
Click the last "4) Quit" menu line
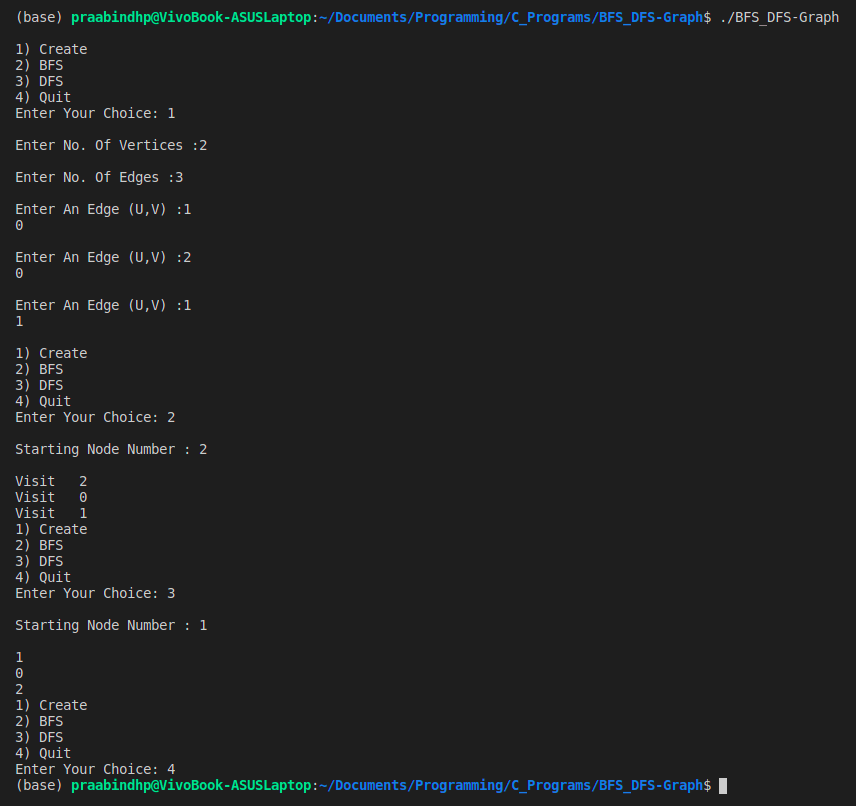(43, 753)
